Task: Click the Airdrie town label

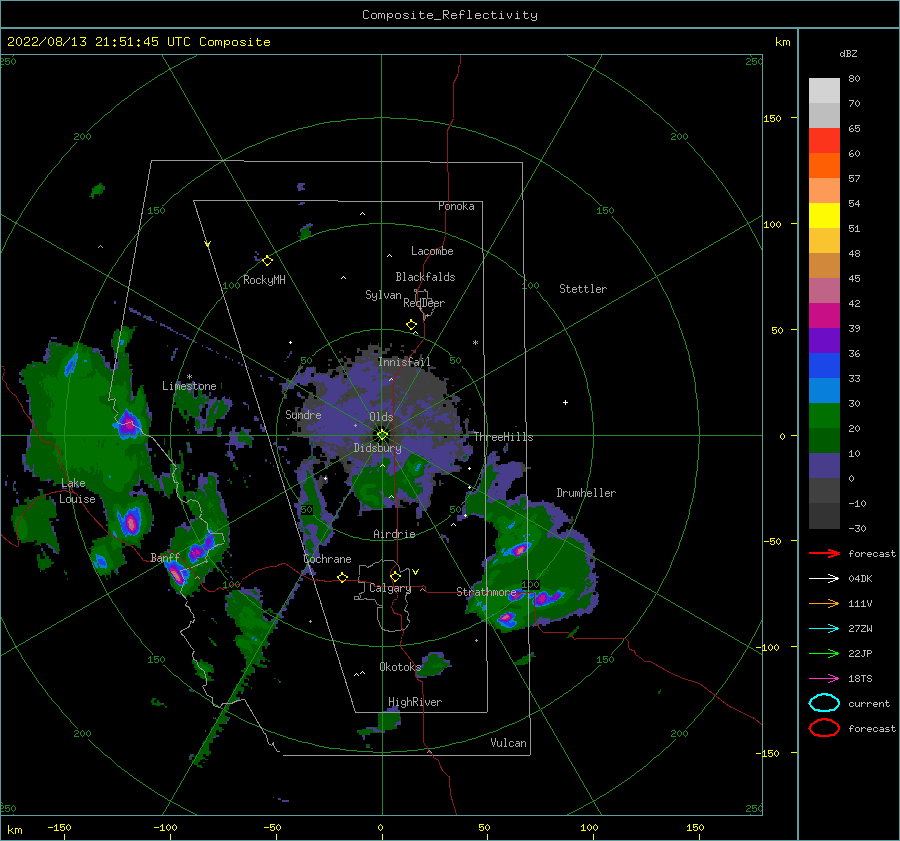Action: (394, 534)
